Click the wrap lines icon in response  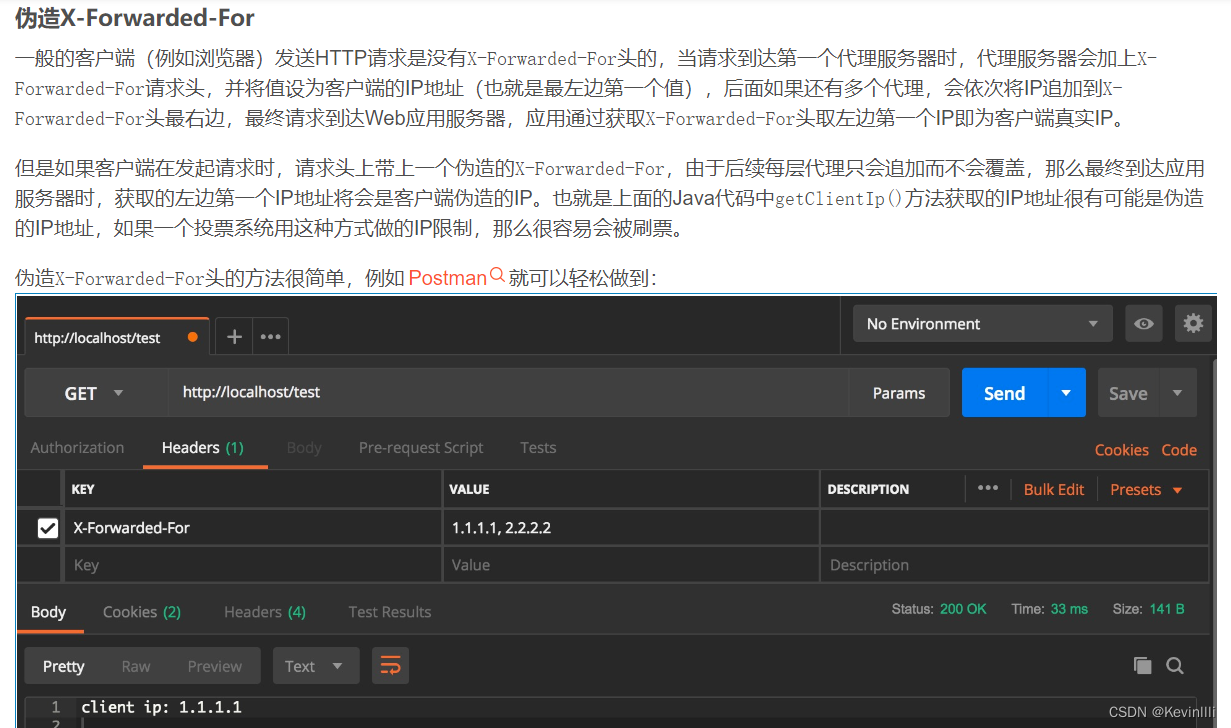point(390,666)
